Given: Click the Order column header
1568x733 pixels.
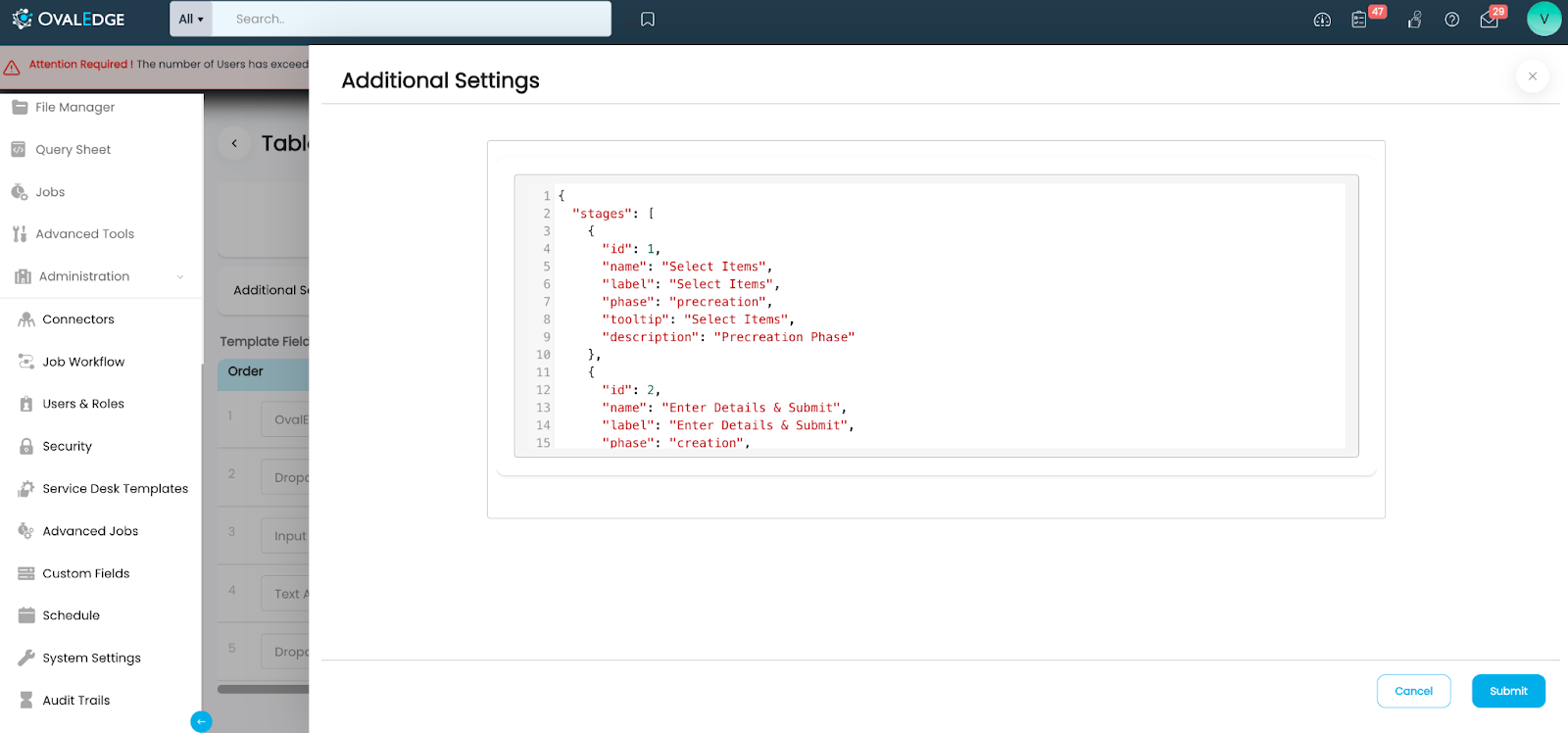Looking at the screenshot, I should [245, 371].
